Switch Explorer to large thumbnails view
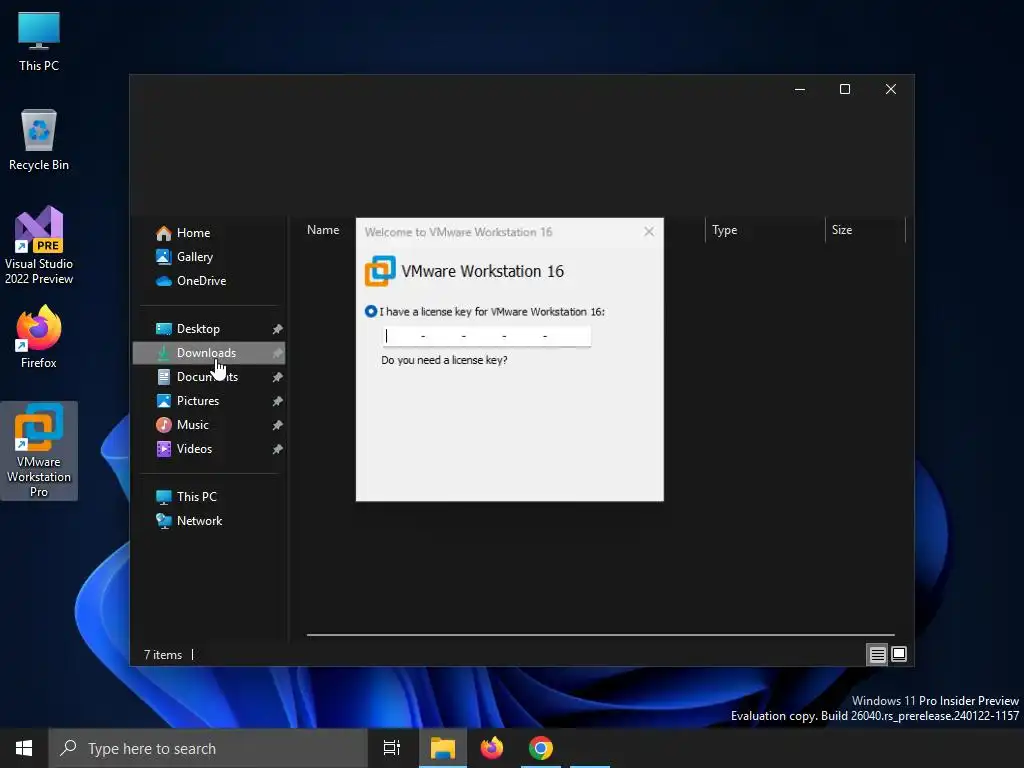 tap(899, 654)
